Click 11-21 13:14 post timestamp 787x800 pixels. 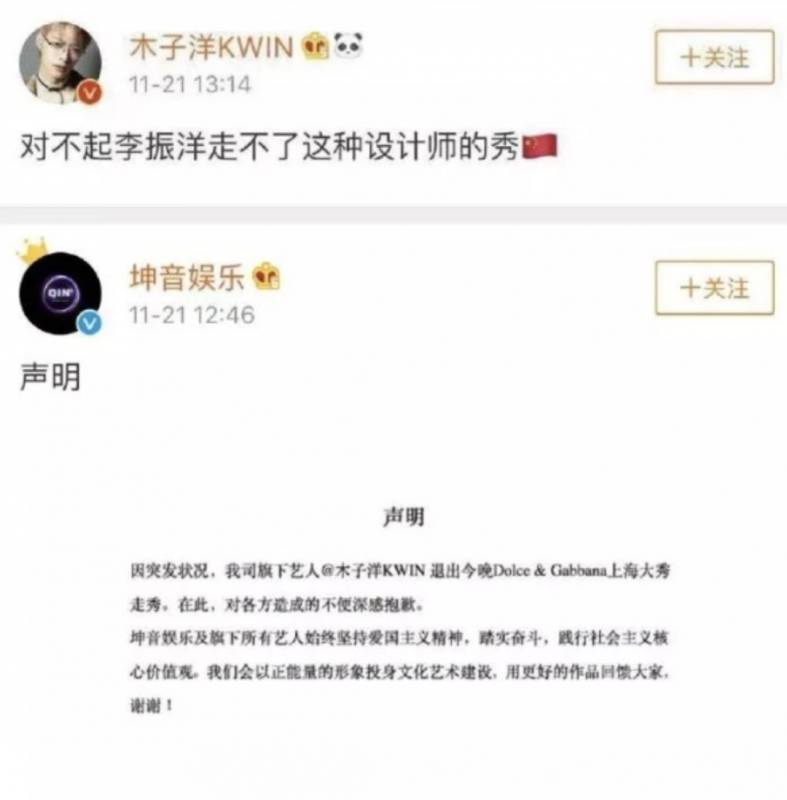click(x=190, y=84)
